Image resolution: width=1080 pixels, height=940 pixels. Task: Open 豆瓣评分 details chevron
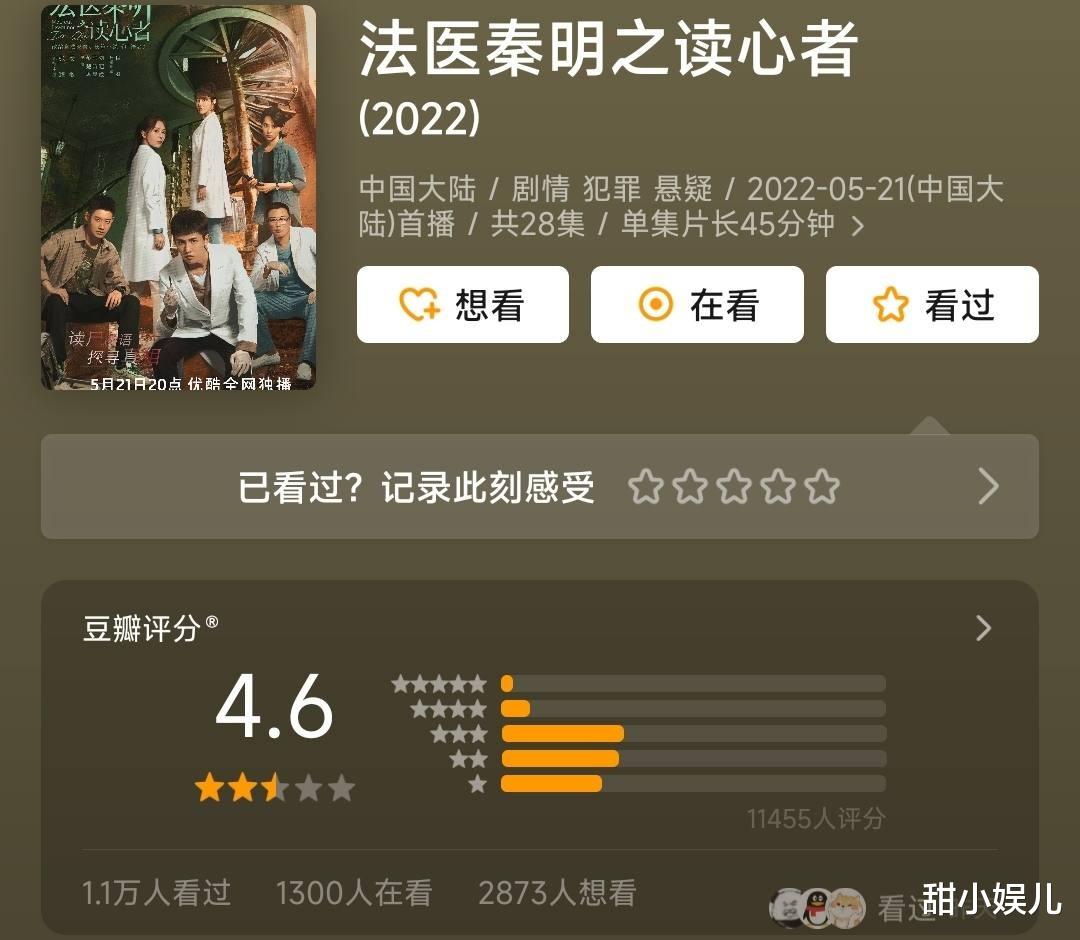pos(984,628)
